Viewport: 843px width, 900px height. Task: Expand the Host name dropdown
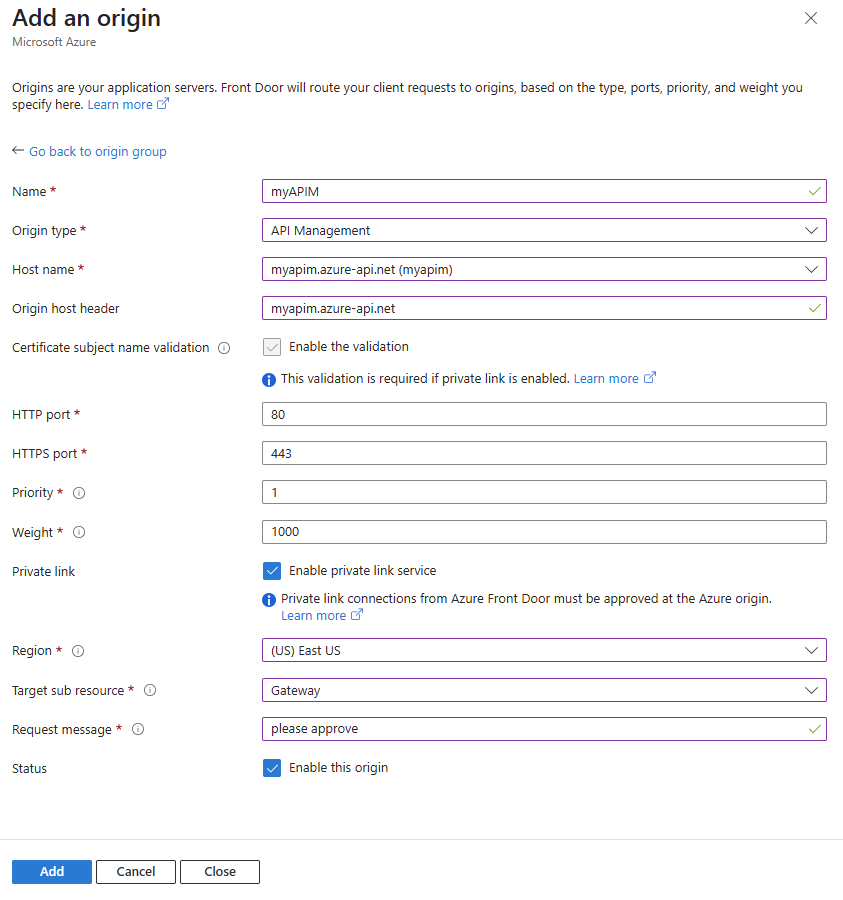click(543, 269)
